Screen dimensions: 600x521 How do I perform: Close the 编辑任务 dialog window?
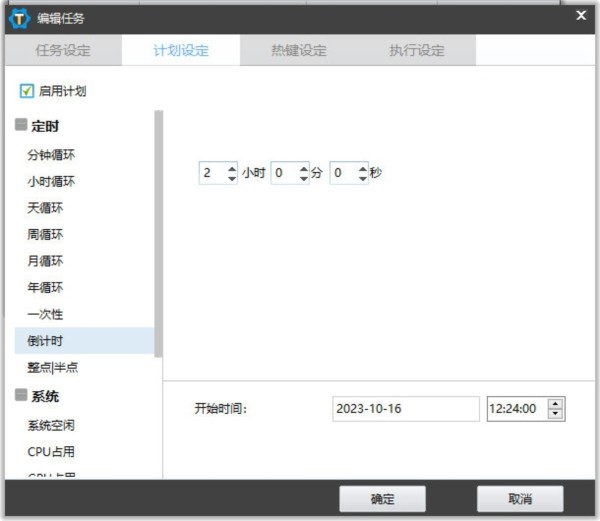pos(581,15)
